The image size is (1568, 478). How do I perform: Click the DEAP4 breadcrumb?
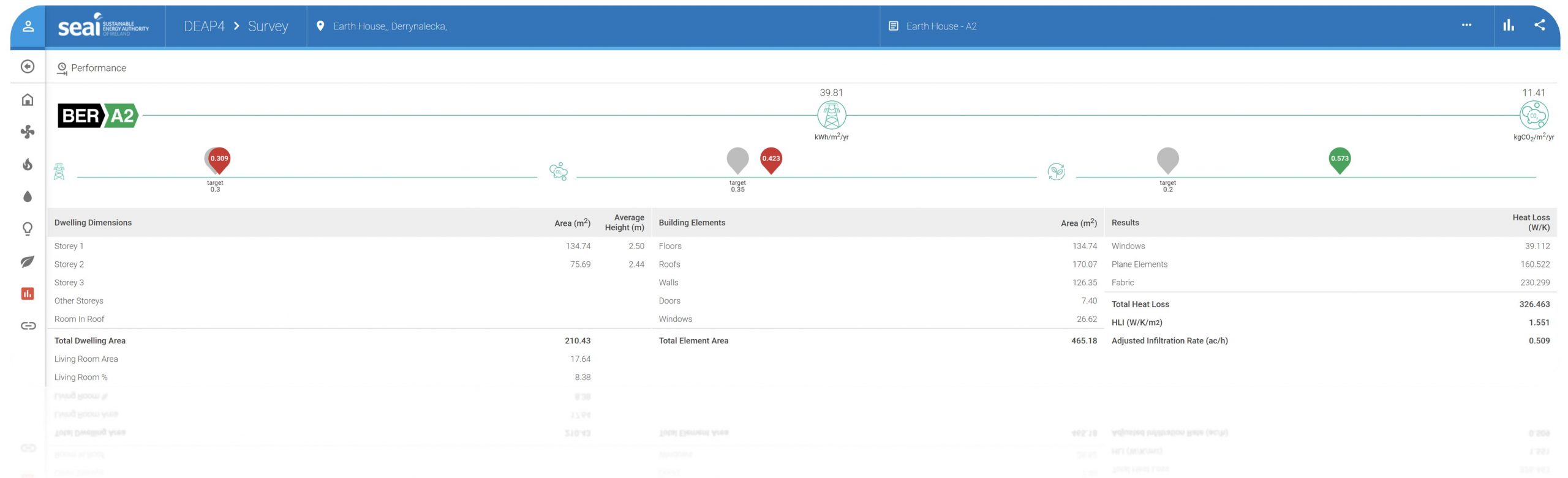pos(204,26)
